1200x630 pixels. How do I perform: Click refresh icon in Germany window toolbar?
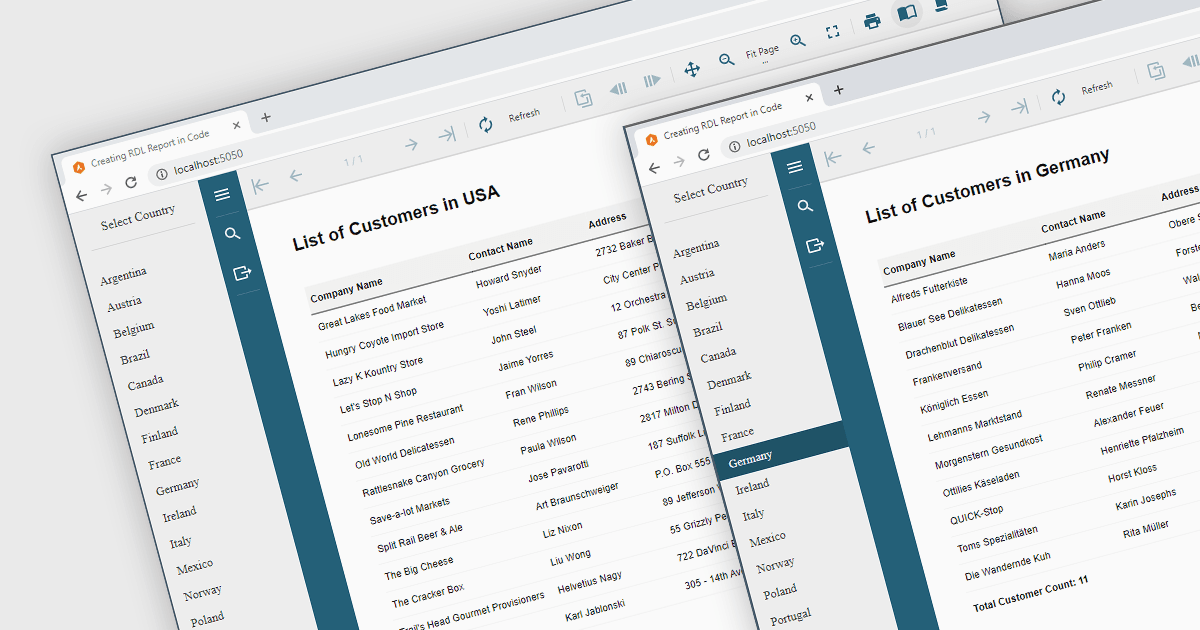pos(1058,97)
